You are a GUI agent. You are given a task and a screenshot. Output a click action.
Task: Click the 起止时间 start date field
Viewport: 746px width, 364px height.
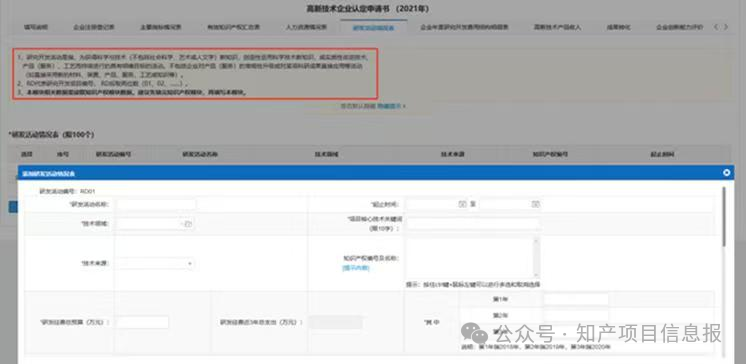pos(437,204)
